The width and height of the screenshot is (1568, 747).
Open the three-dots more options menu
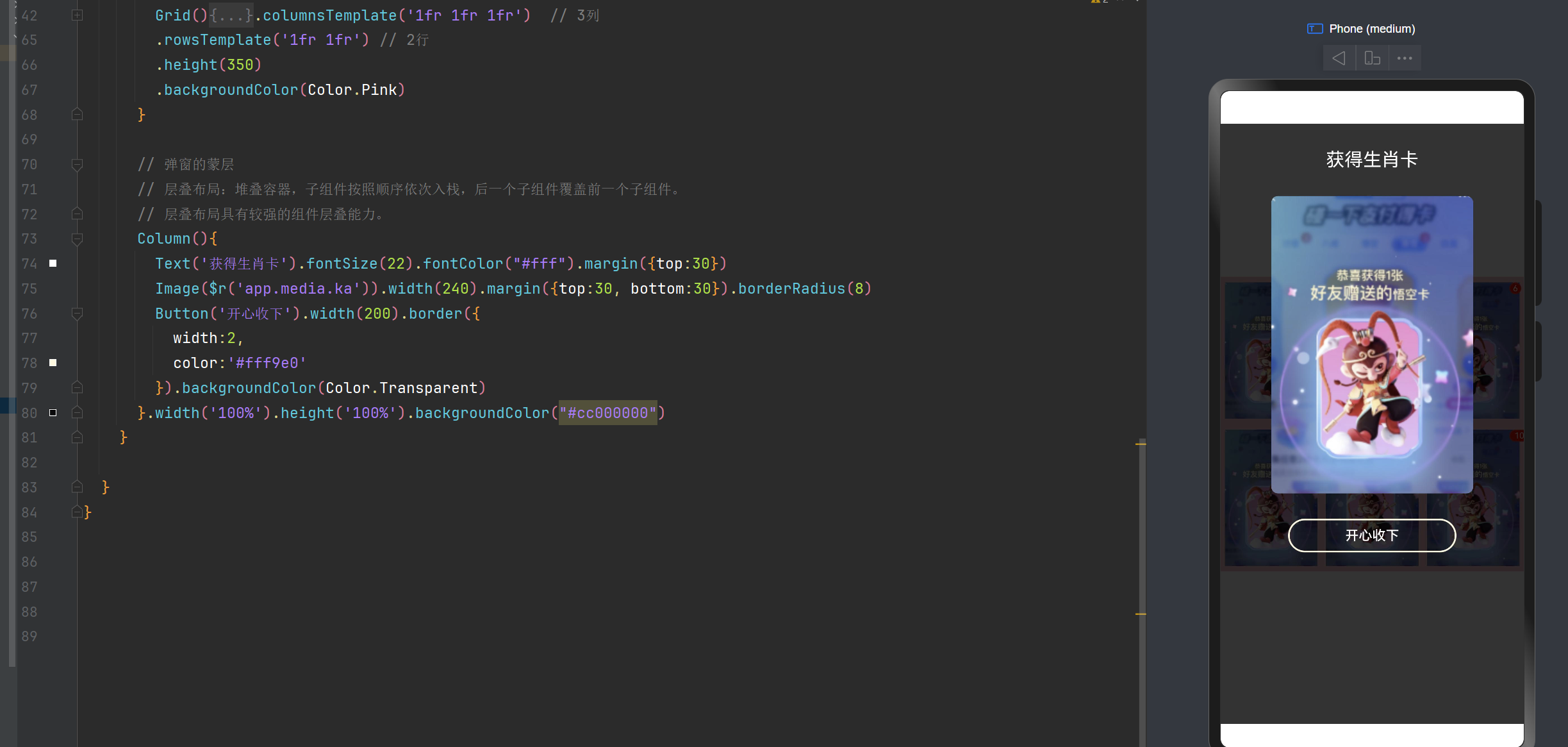(1405, 58)
